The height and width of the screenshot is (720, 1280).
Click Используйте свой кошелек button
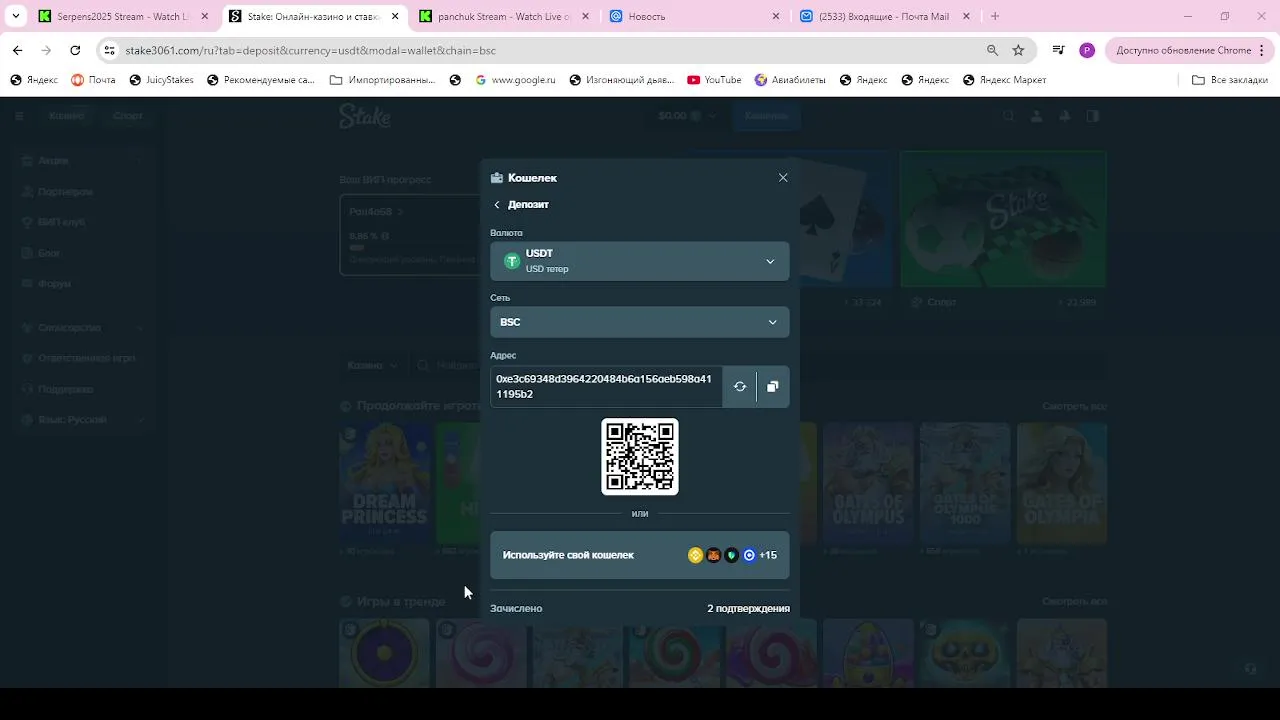click(640, 555)
